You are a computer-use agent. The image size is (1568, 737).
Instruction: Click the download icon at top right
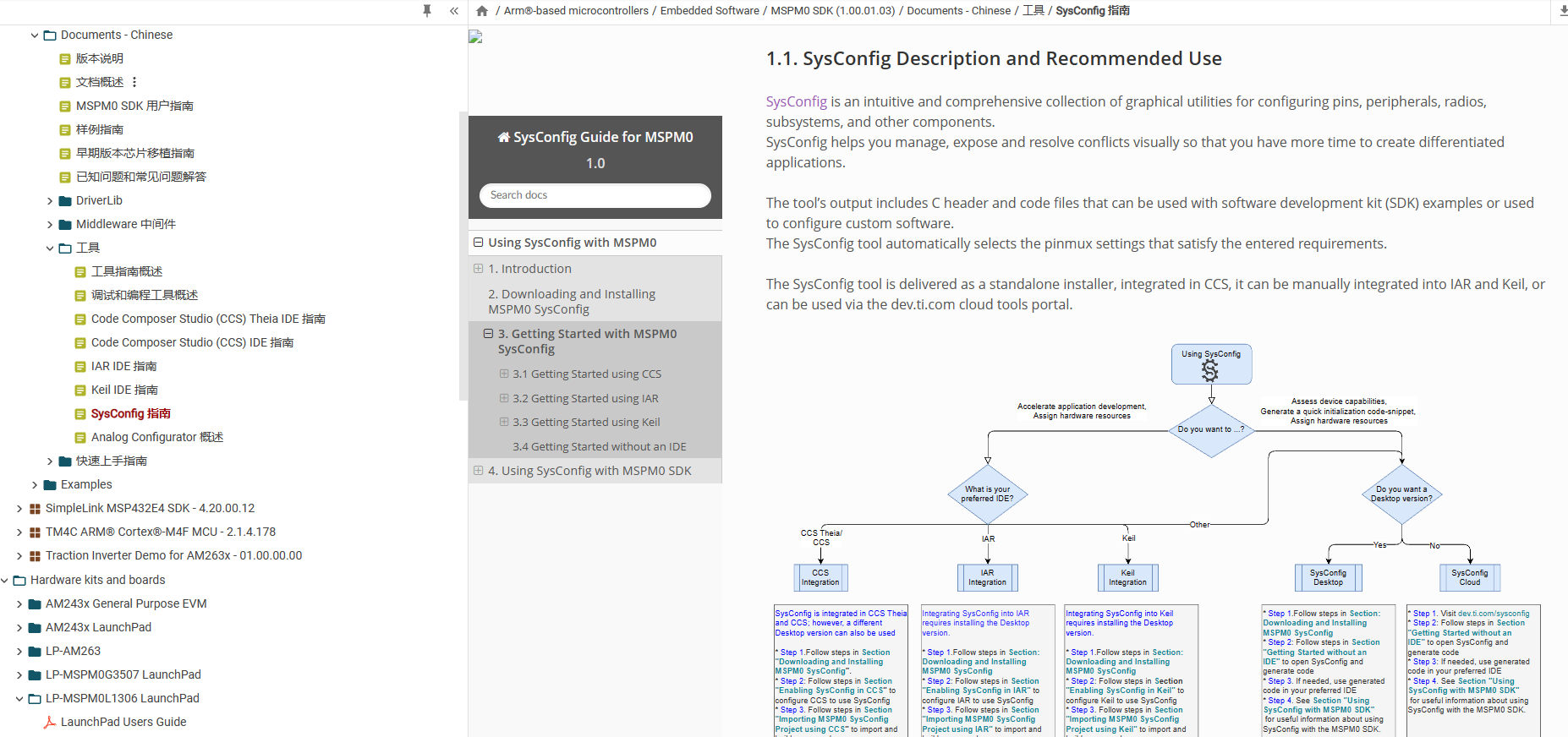[1563, 11]
